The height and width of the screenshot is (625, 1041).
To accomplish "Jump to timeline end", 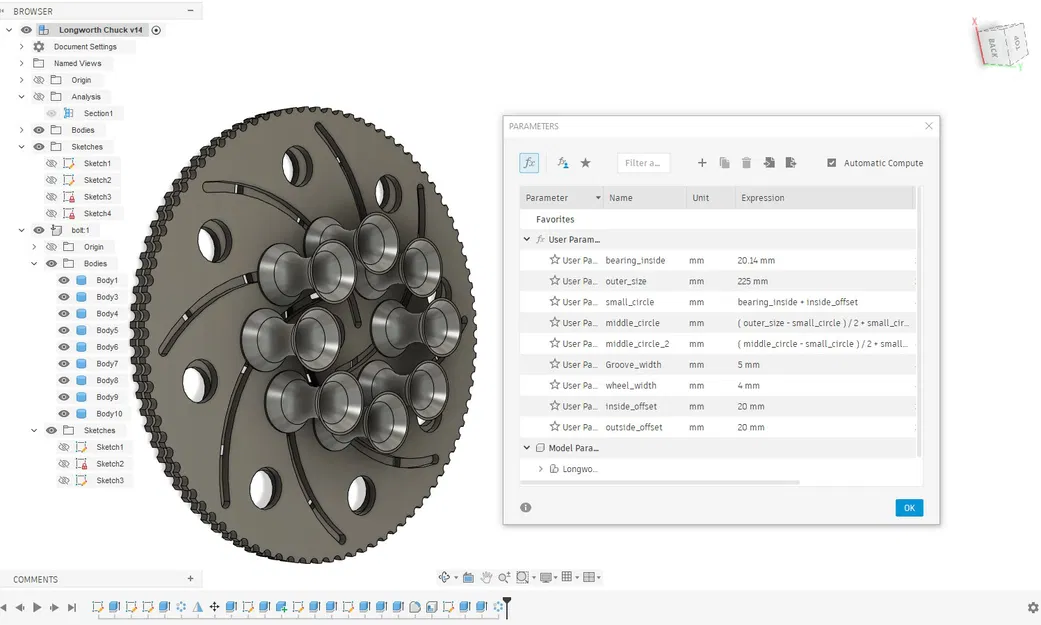I will point(72,607).
